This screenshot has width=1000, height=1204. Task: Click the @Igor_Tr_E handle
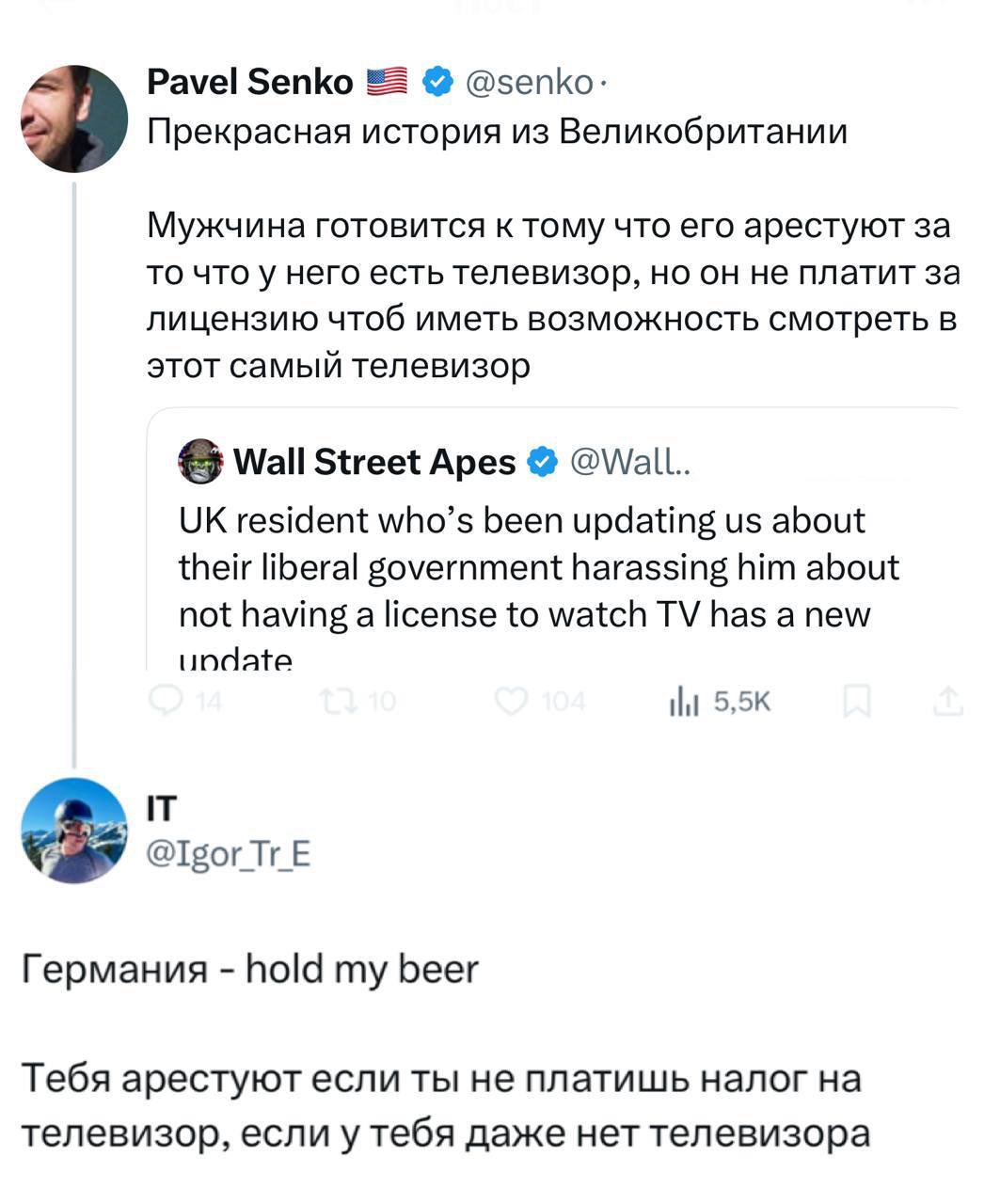(x=229, y=854)
